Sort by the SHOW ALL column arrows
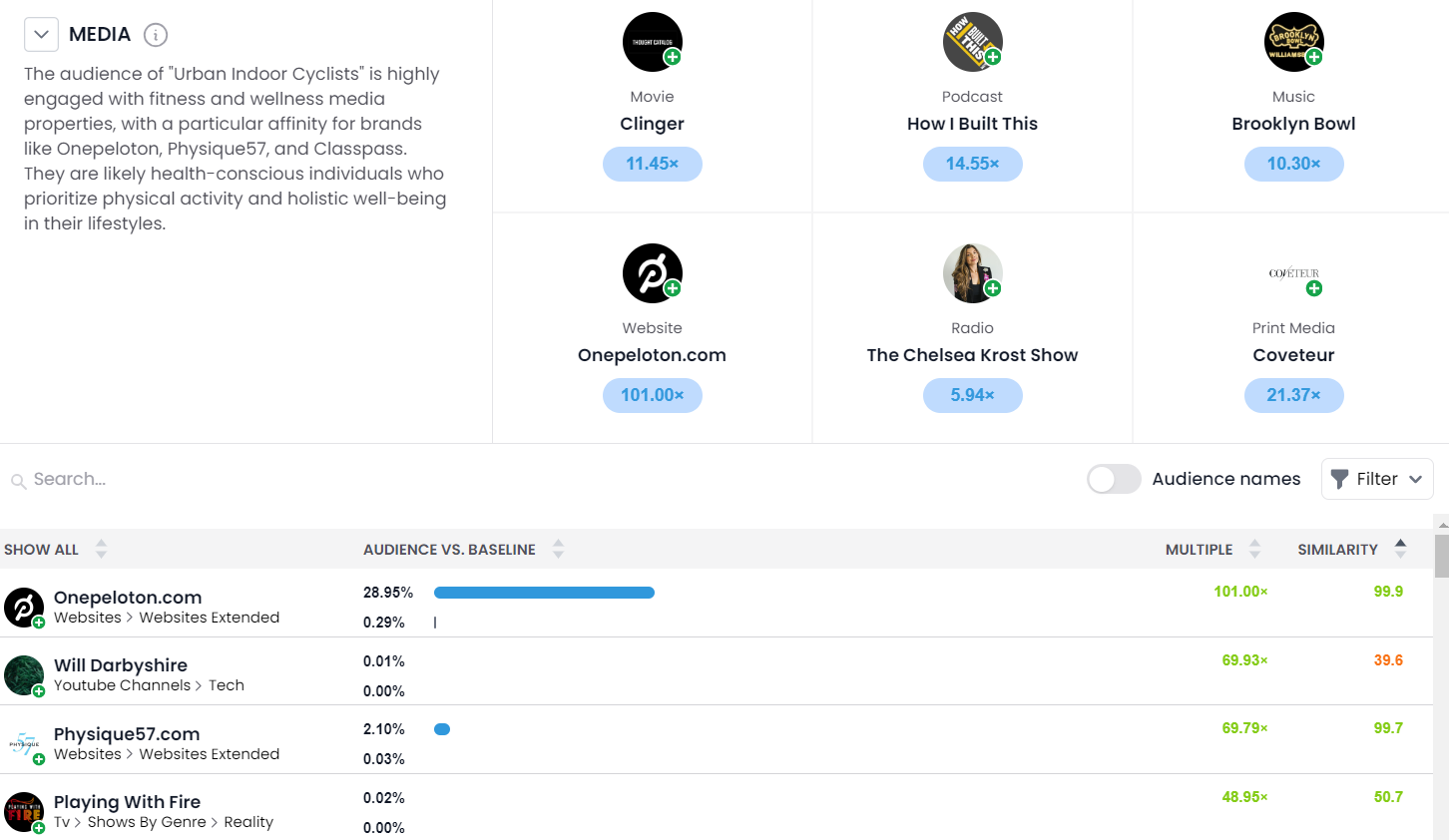Image resolution: width=1449 pixels, height=840 pixels. point(101,549)
